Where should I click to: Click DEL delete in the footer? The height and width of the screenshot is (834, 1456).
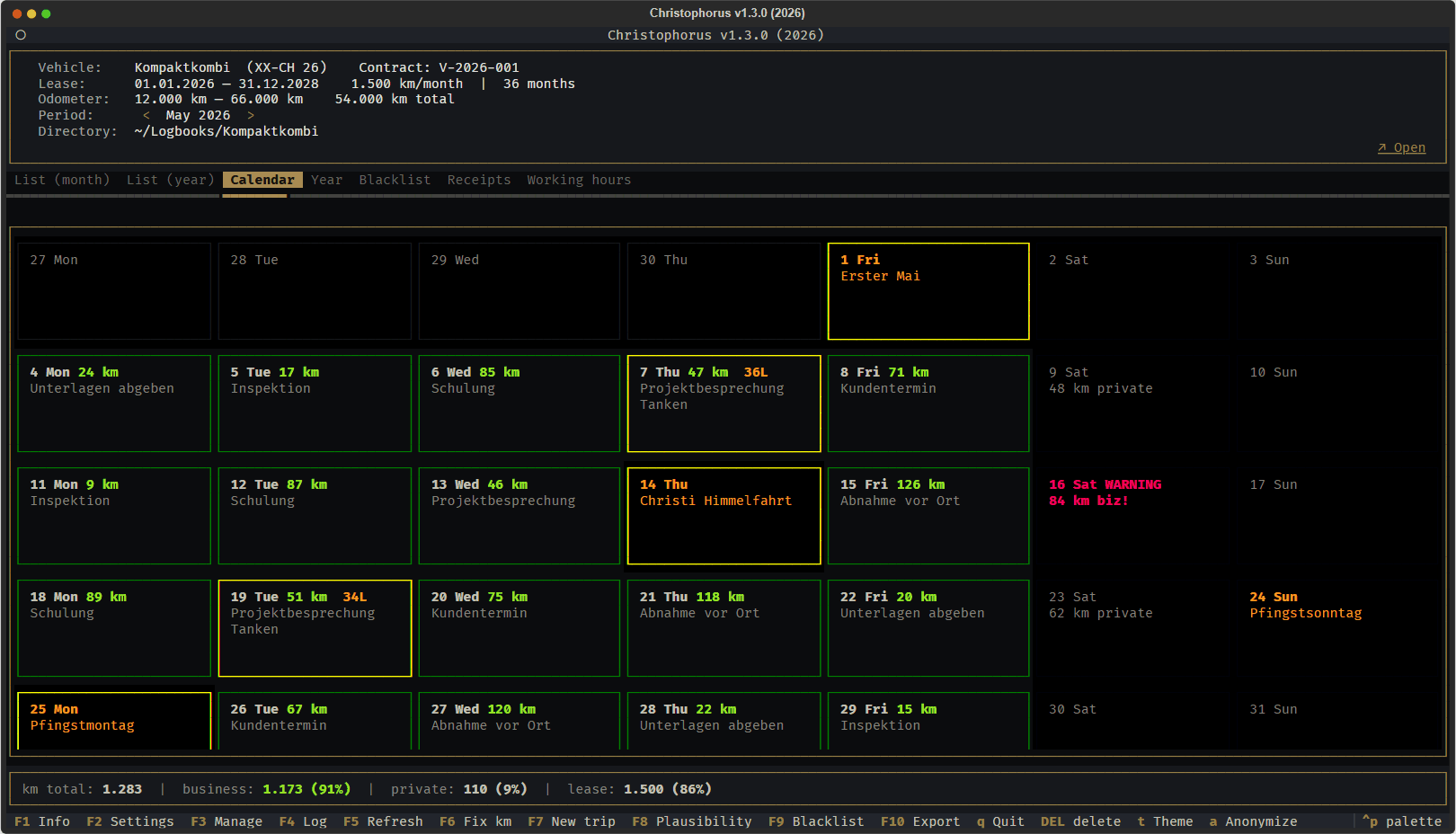pyautogui.click(x=1081, y=821)
